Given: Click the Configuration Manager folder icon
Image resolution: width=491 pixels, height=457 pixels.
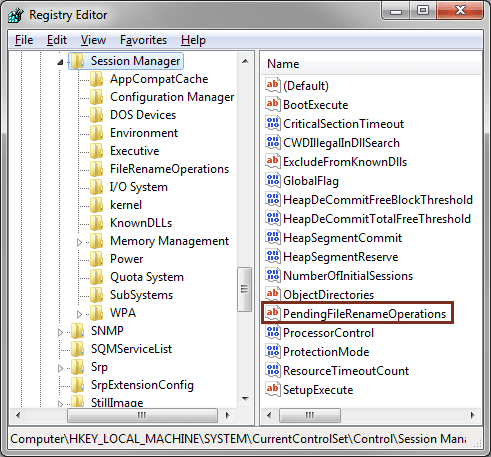Looking at the screenshot, I should [x=97, y=97].
